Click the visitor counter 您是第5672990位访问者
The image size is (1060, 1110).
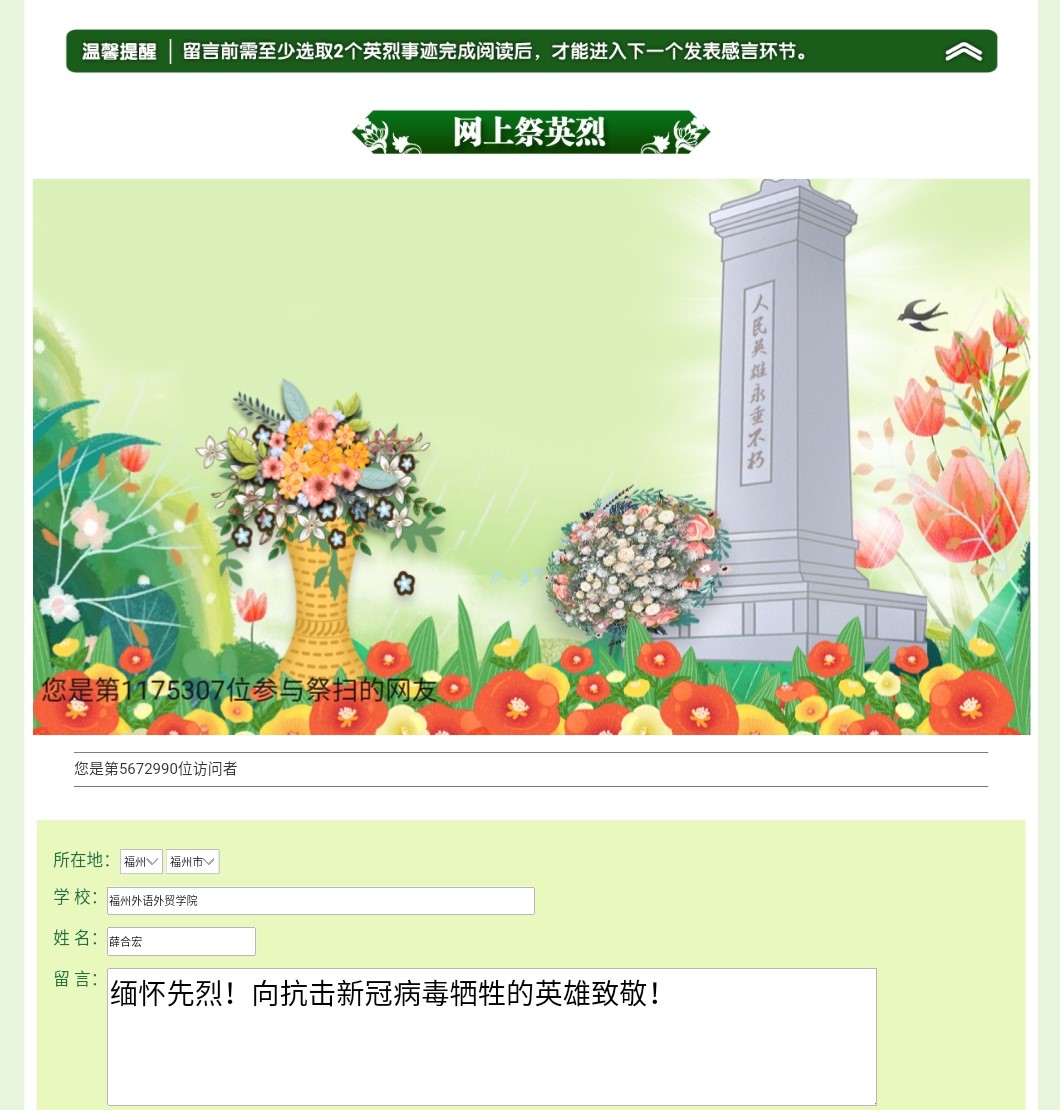(156, 769)
